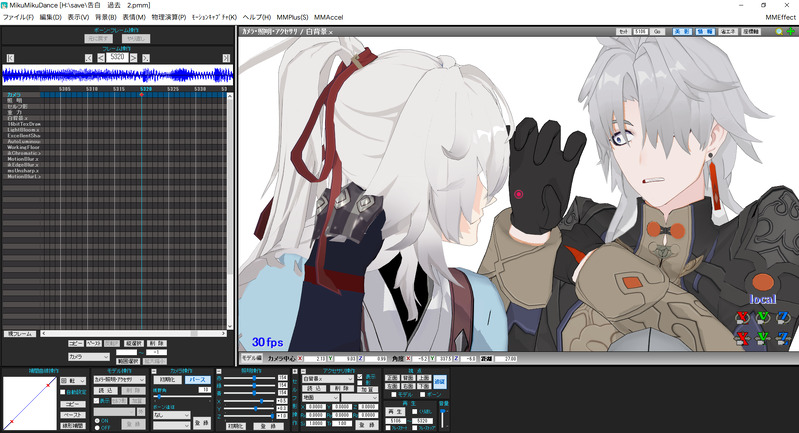
Task: Toggle the accessory 影 checkbox
Action: coord(360,383)
